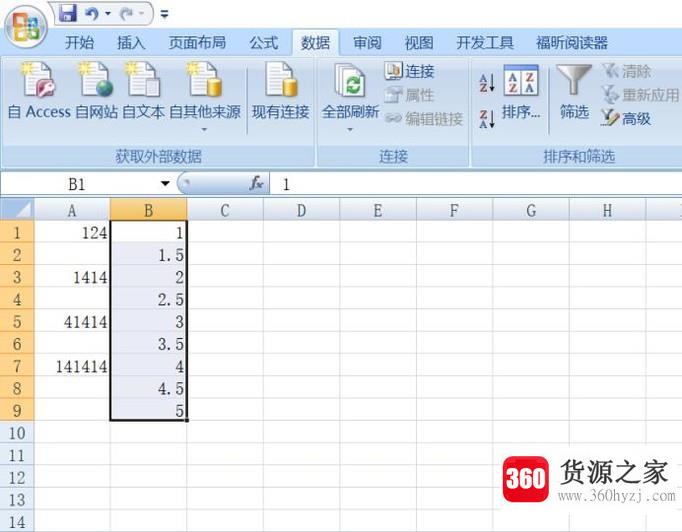This screenshot has height=532, width=682.
Task: Open the 连接 workbook connections
Action: 409,71
